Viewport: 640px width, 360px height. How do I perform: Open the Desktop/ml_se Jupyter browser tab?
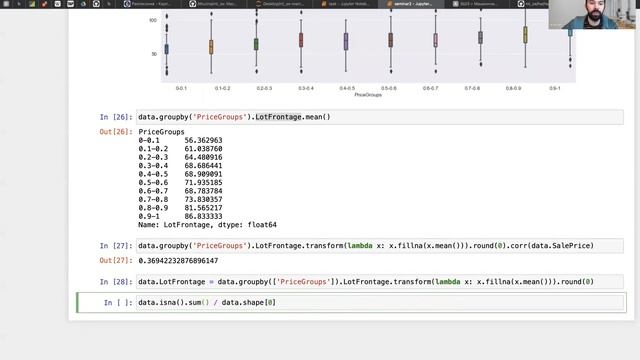click(x=280, y=4)
